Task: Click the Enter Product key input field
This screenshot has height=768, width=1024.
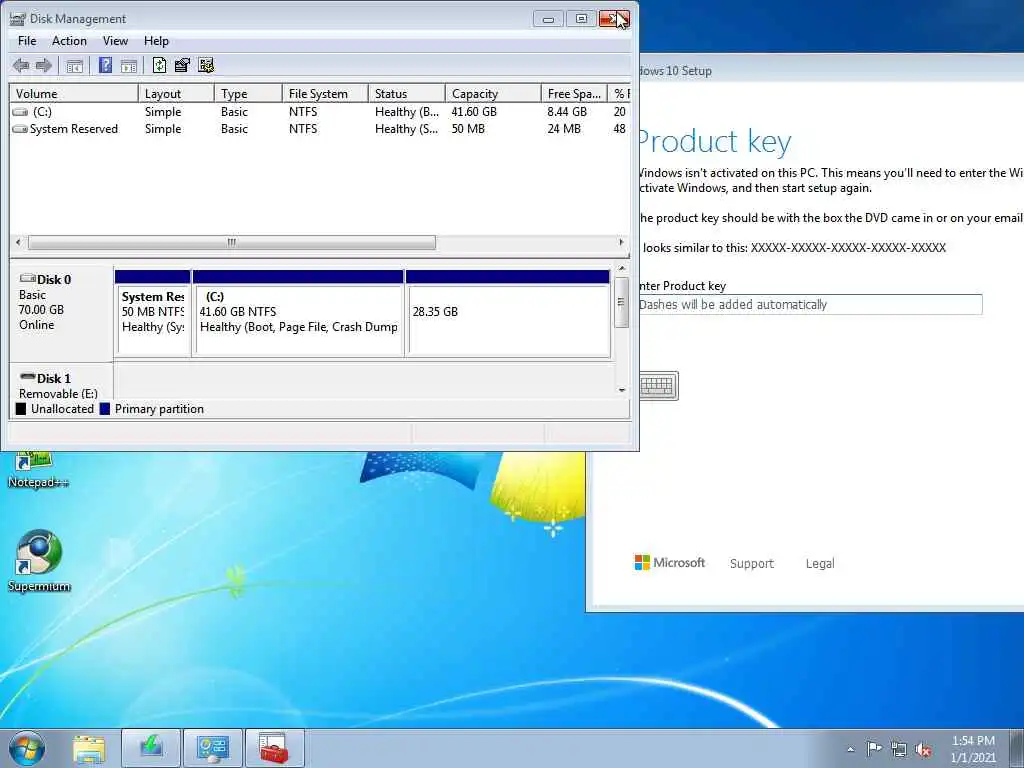Action: (x=810, y=304)
